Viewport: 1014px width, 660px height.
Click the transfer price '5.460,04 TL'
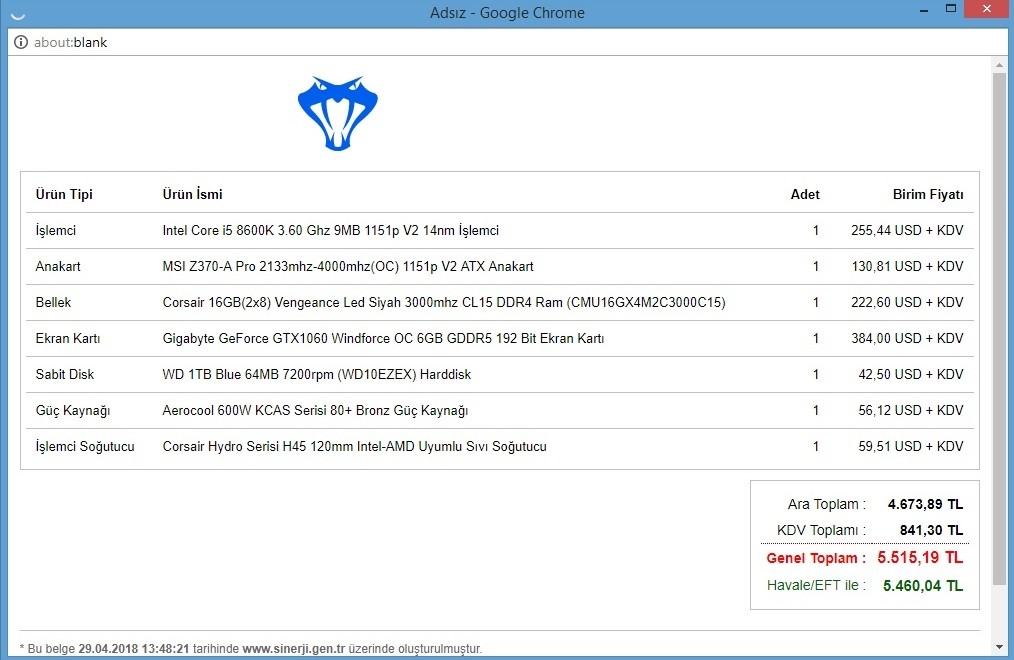(x=923, y=586)
